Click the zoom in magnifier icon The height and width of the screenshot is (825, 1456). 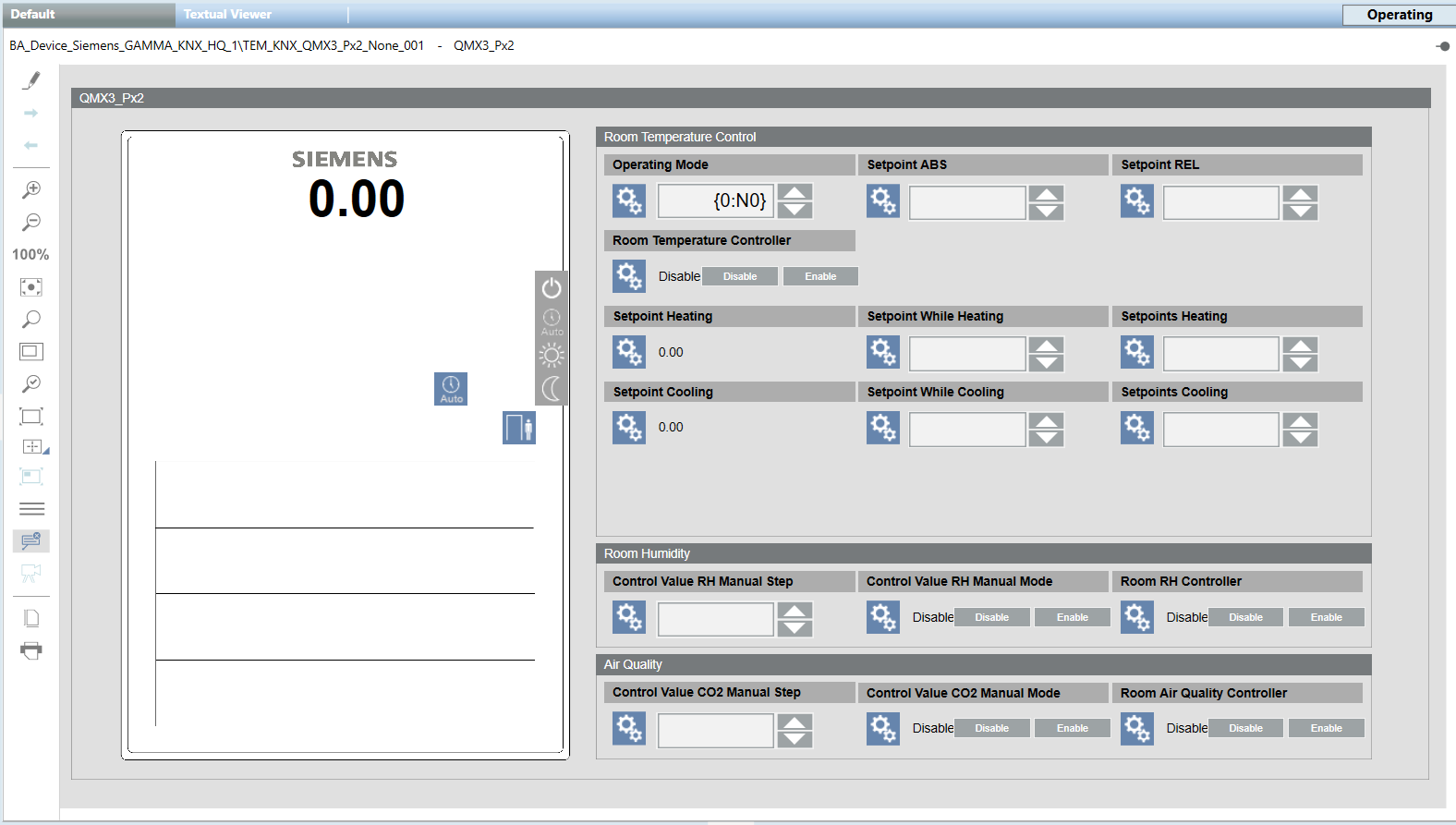pyautogui.click(x=31, y=189)
